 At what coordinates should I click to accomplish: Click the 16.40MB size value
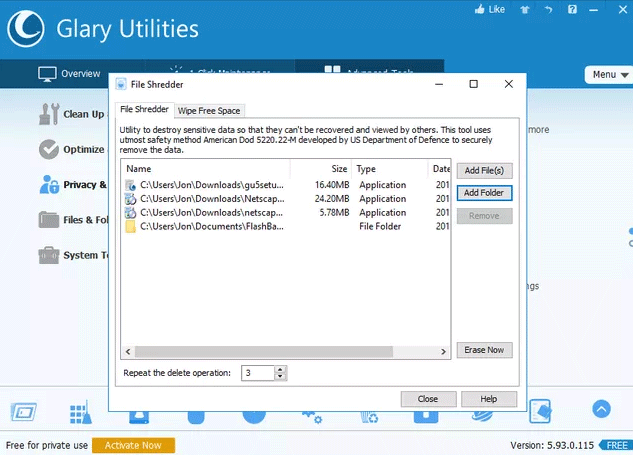(x=332, y=185)
